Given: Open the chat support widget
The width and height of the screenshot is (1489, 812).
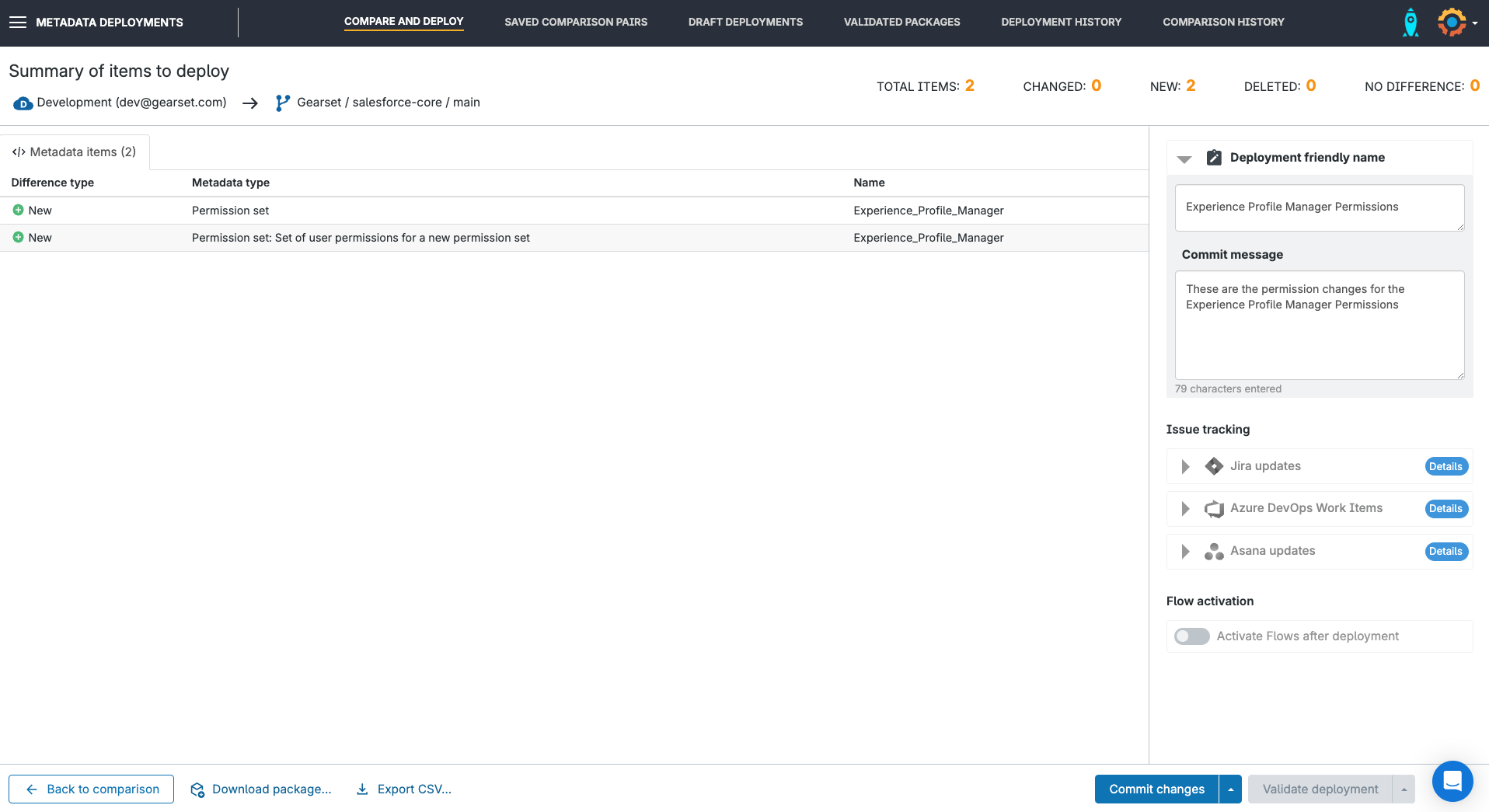Looking at the screenshot, I should tap(1452, 781).
